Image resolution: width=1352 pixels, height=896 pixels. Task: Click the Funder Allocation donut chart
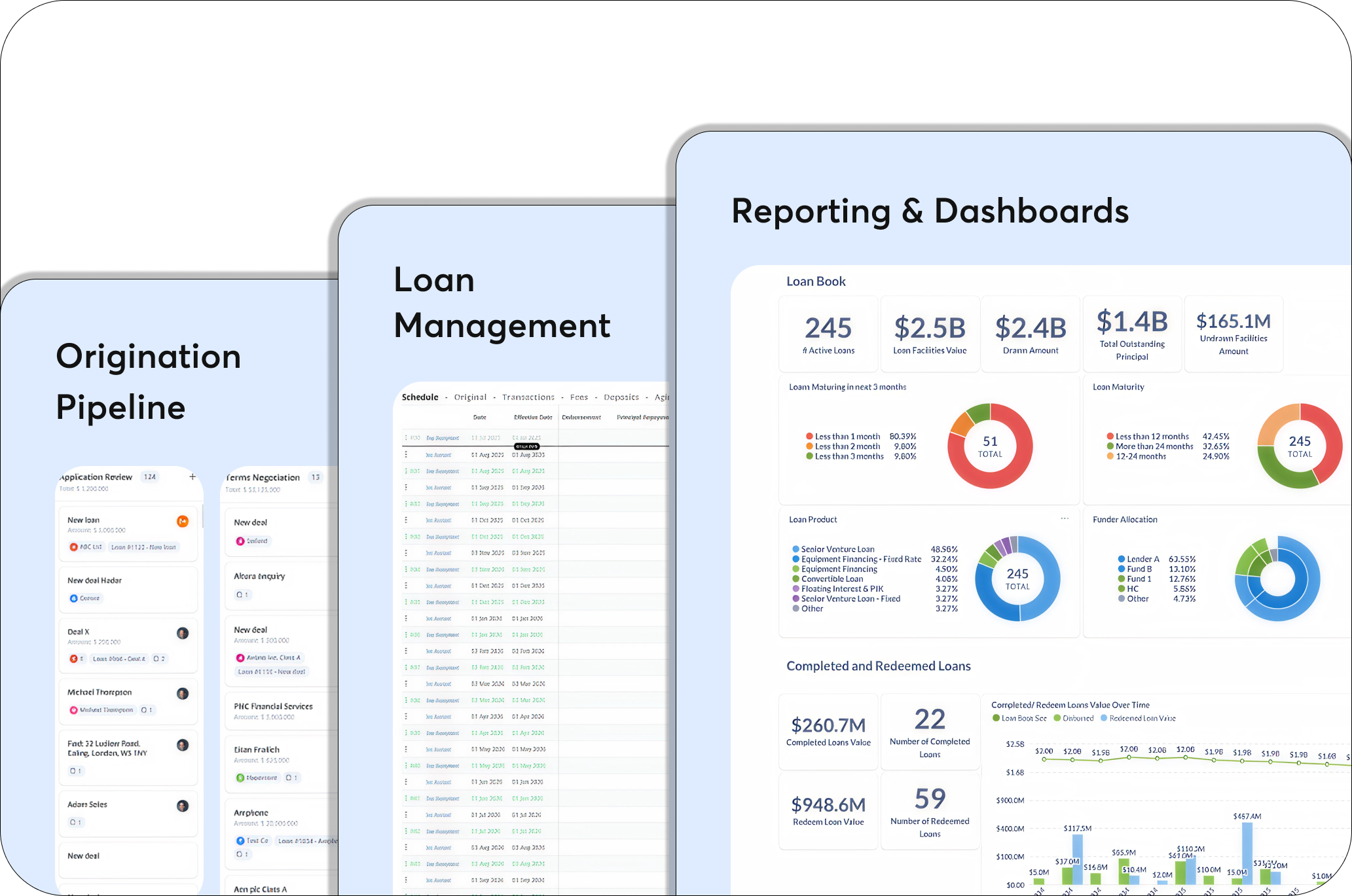pyautogui.click(x=1277, y=579)
